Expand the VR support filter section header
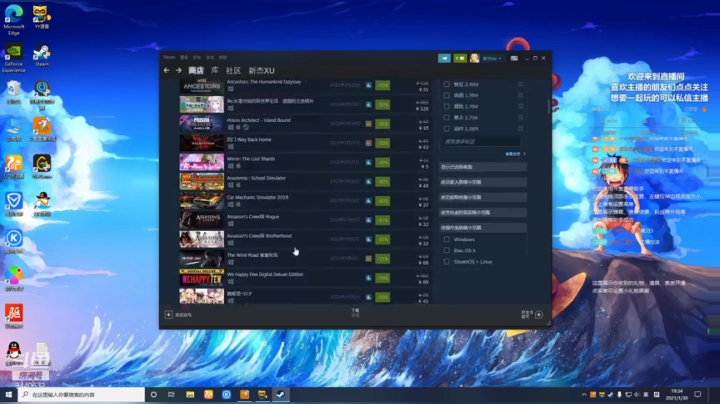The height and width of the screenshot is (404, 720). point(483,212)
